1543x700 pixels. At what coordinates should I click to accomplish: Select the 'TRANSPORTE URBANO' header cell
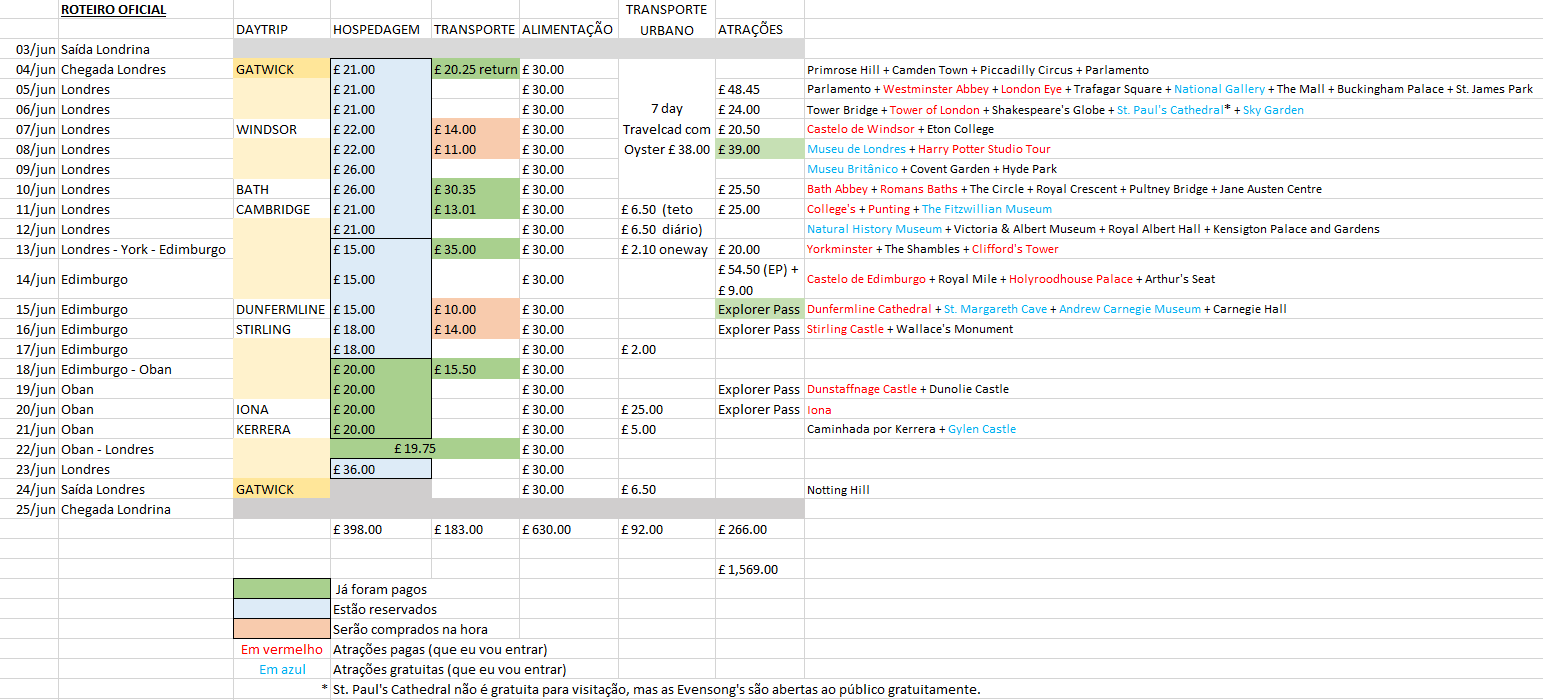click(667, 20)
